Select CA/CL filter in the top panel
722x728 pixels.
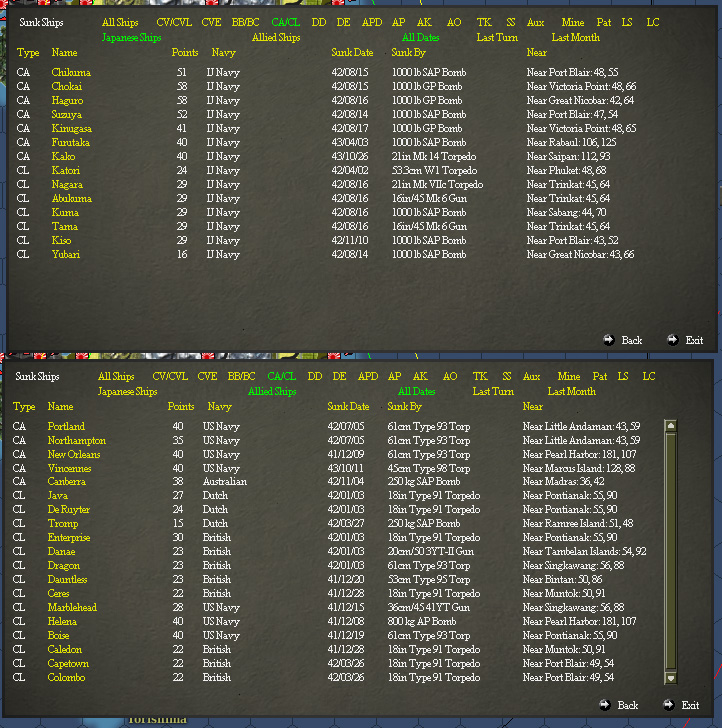(286, 22)
